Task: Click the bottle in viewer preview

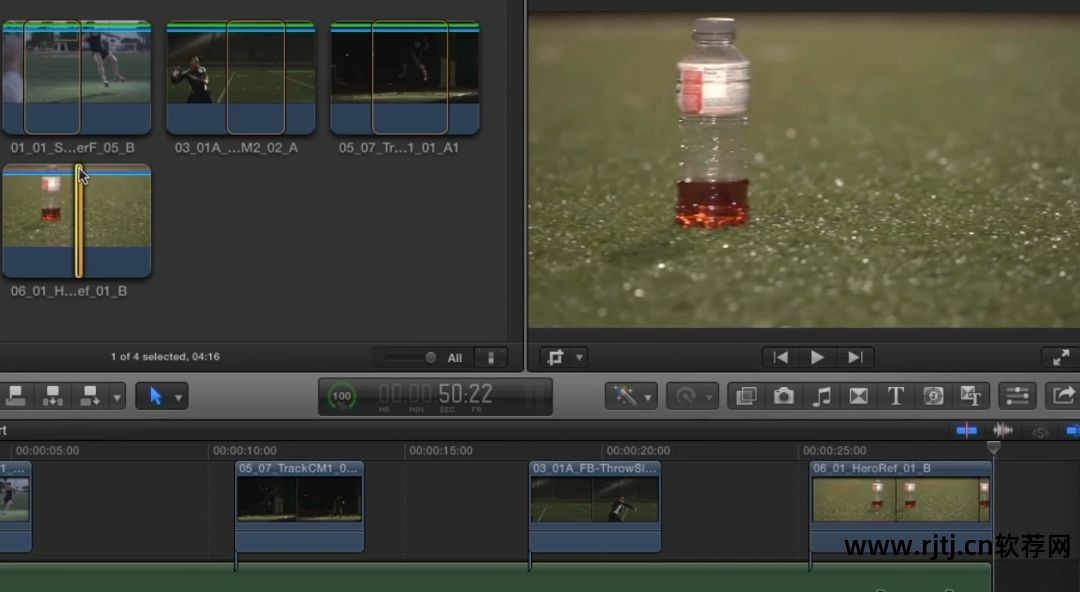Action: [713, 124]
